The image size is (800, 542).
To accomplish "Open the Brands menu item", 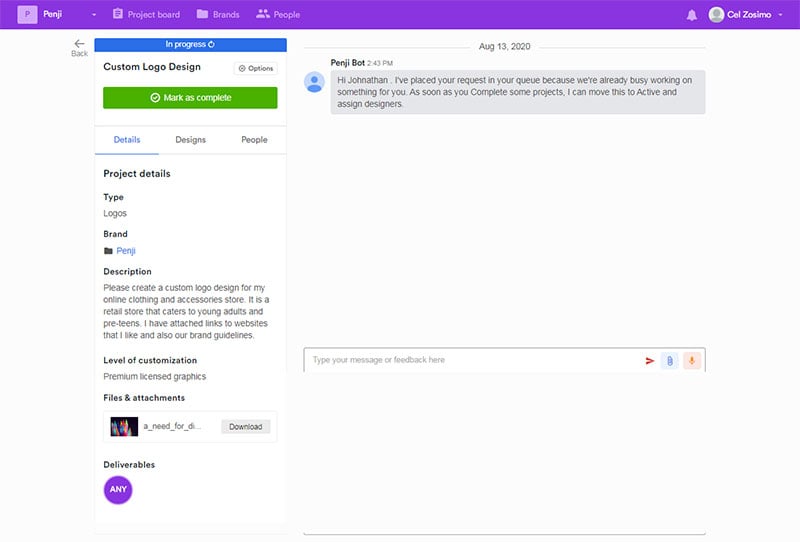I will [218, 14].
